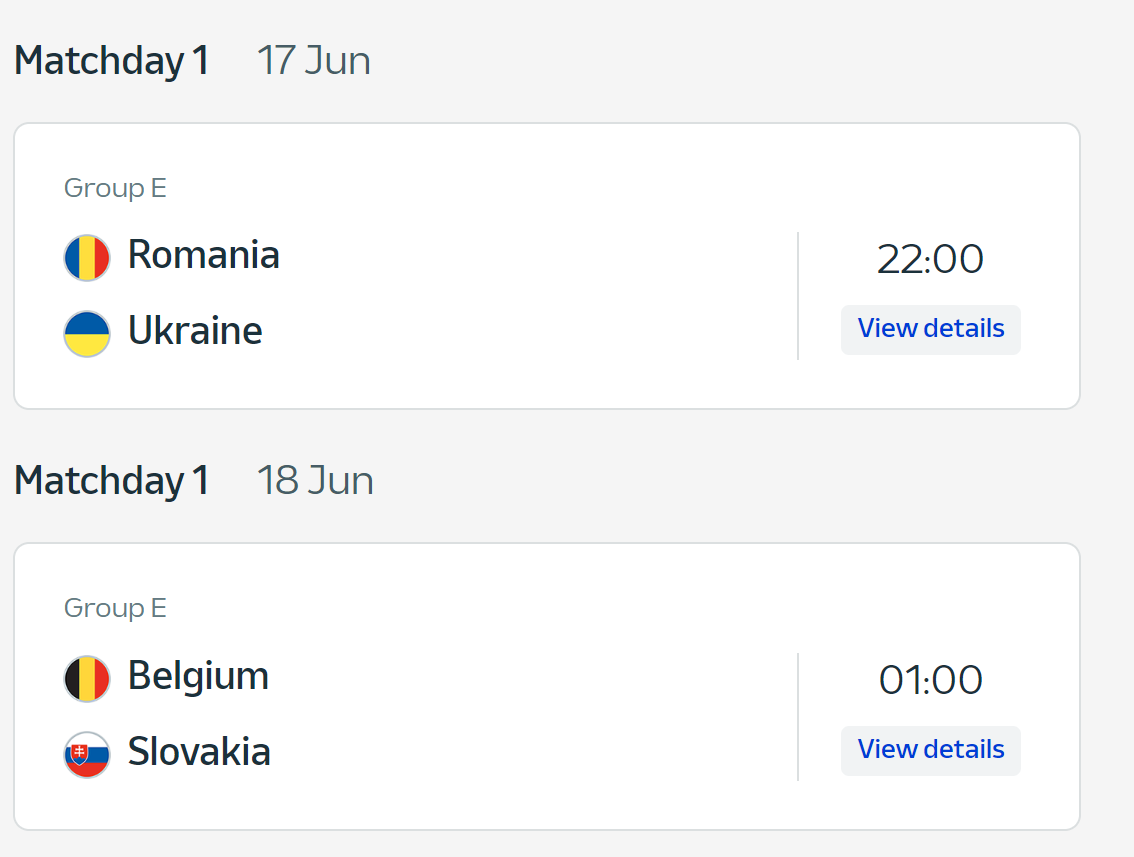This screenshot has height=857, width=1134.
Task: View details for Romania vs Ukraine
Action: (931, 329)
